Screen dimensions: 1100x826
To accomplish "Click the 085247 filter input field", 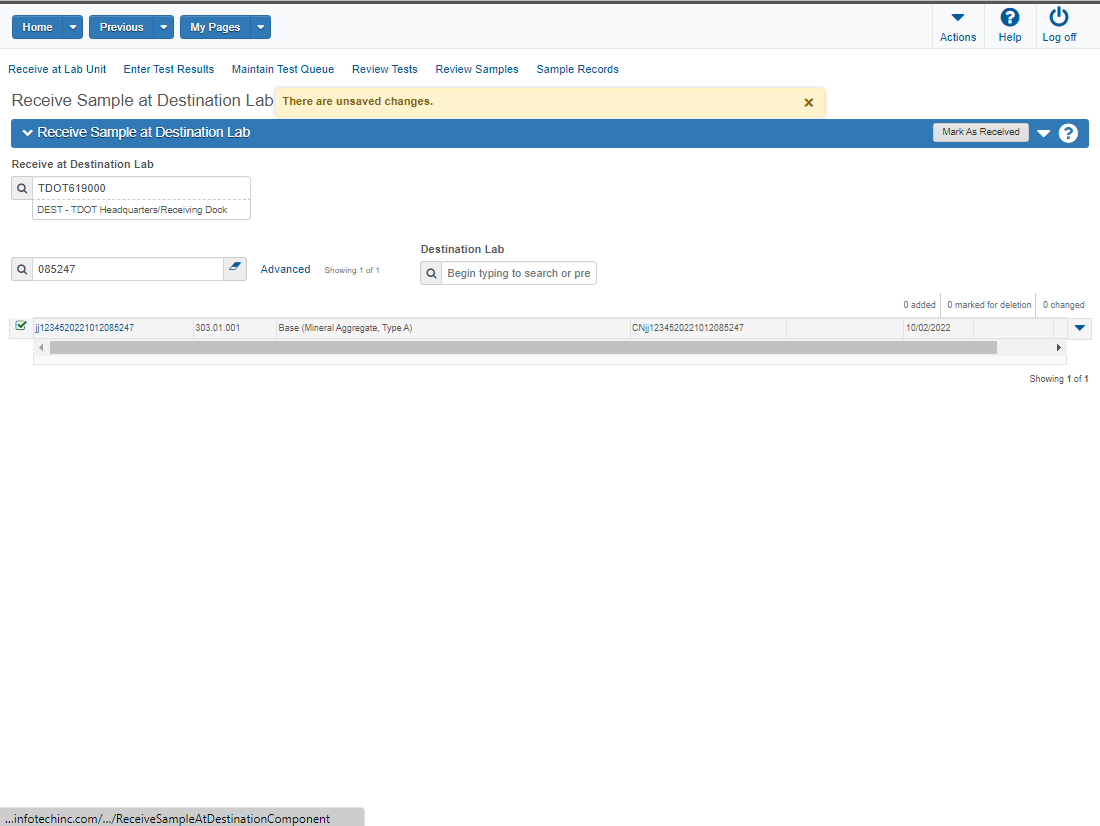I will (x=128, y=269).
